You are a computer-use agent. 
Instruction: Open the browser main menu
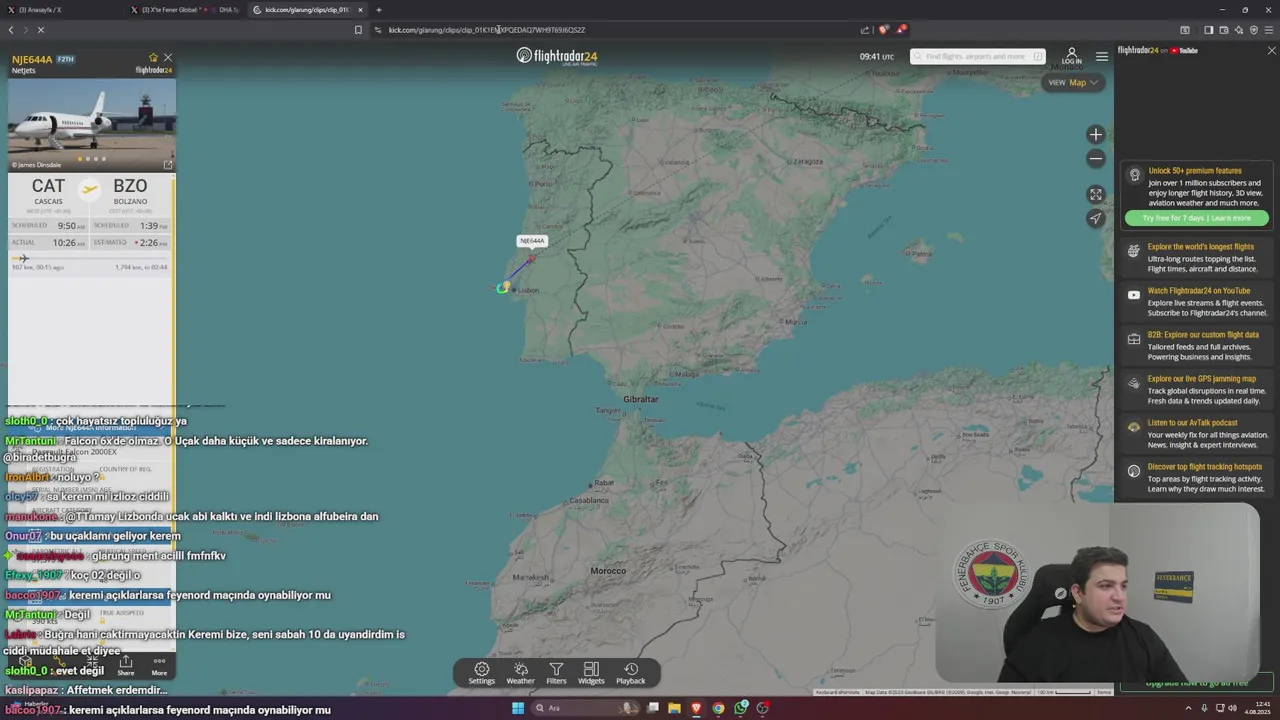click(1269, 30)
